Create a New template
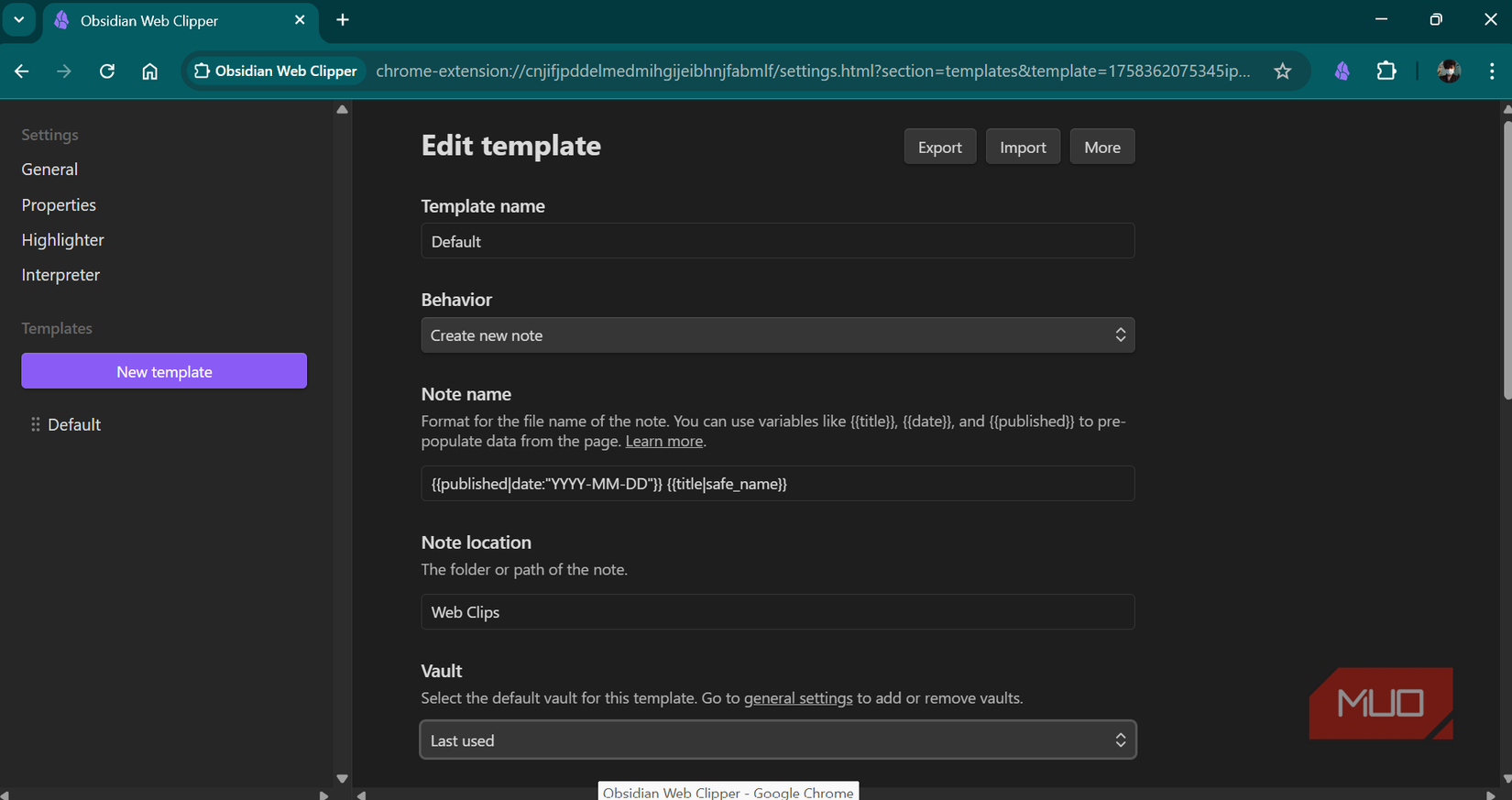The height and width of the screenshot is (800, 1512). pos(164,371)
